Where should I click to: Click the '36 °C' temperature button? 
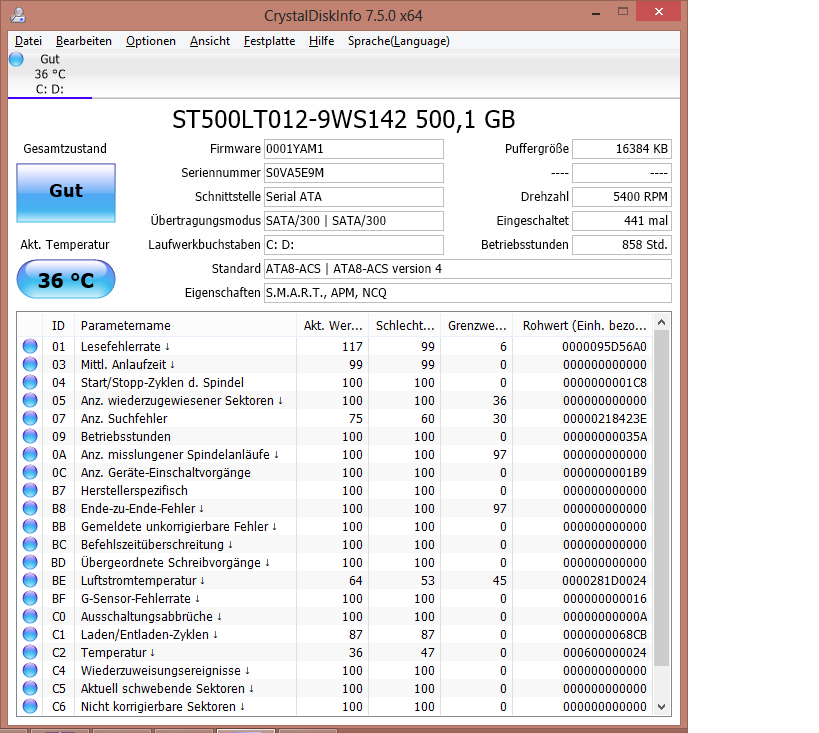click(66, 280)
